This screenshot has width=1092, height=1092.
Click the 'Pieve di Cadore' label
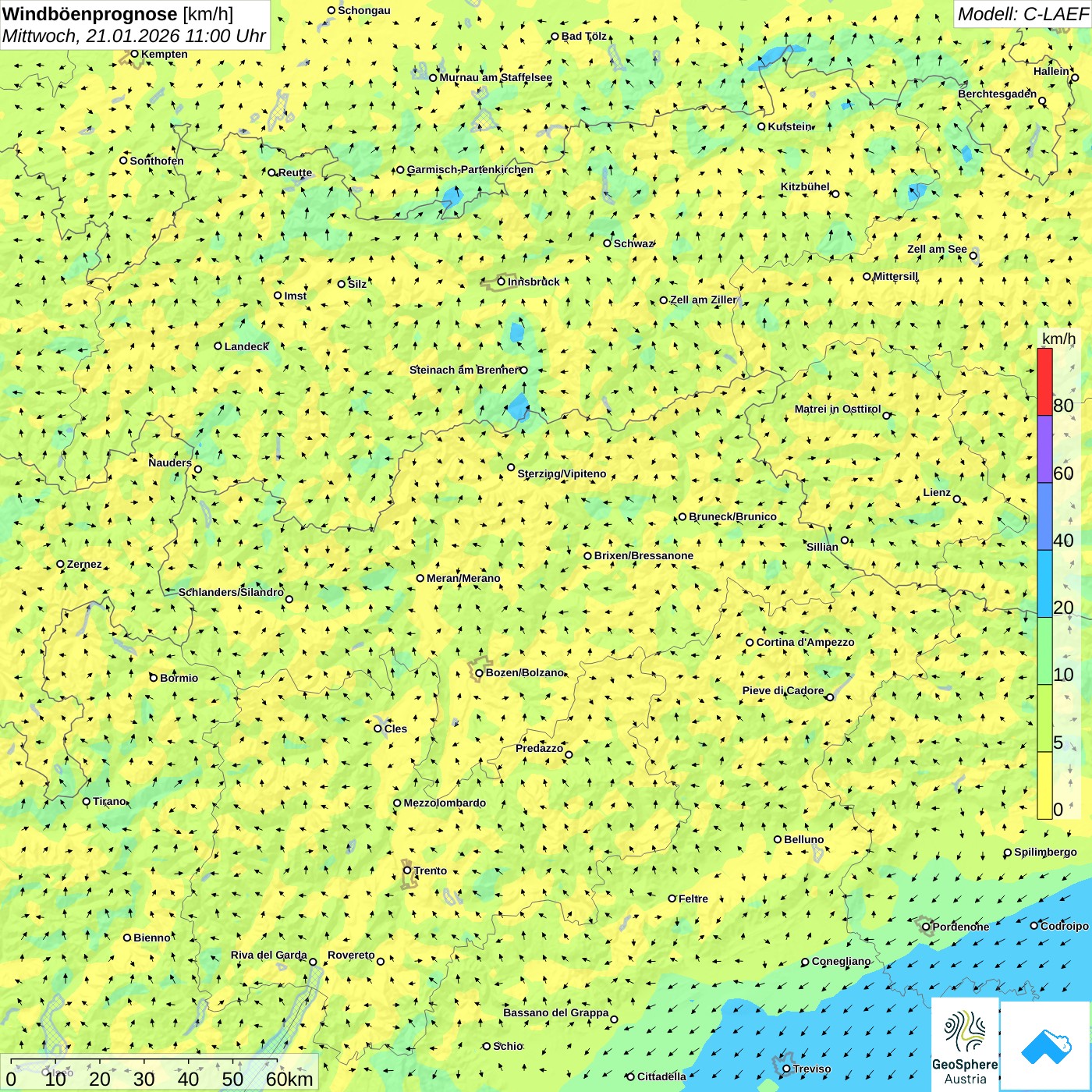pyautogui.click(x=783, y=690)
